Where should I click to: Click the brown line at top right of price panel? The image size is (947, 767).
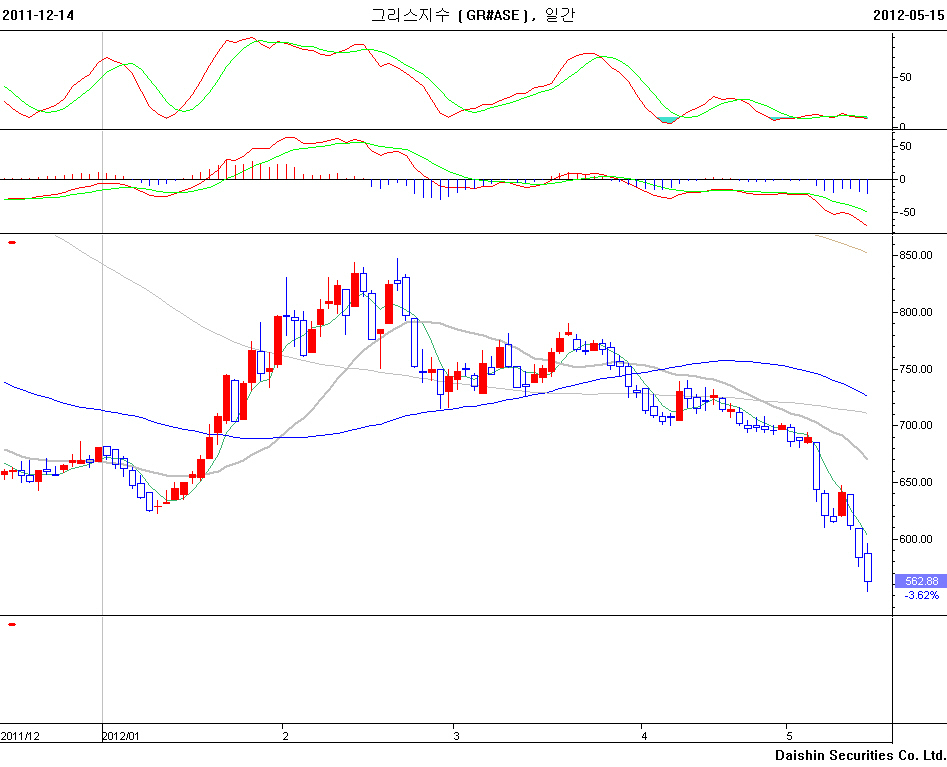[x=842, y=244]
